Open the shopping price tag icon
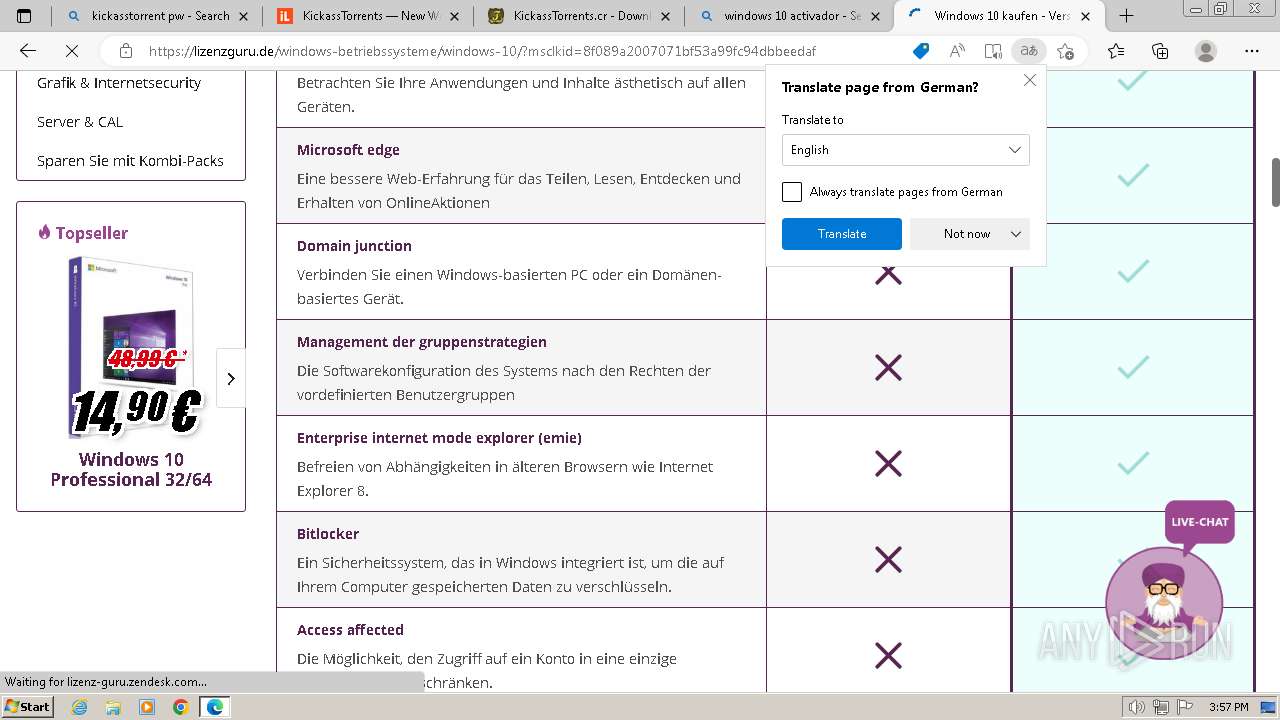The width and height of the screenshot is (1280, 720). [x=921, y=51]
